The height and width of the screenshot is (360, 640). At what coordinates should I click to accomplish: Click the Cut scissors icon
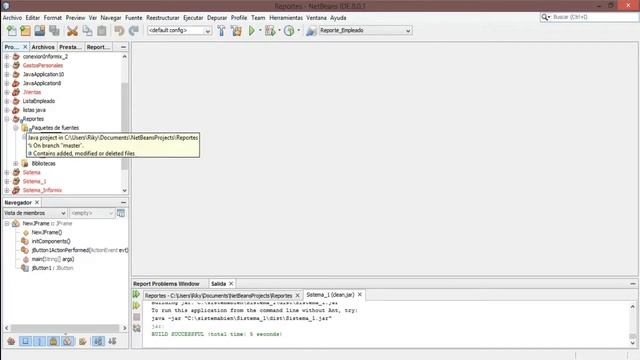pyautogui.click(x=72, y=31)
